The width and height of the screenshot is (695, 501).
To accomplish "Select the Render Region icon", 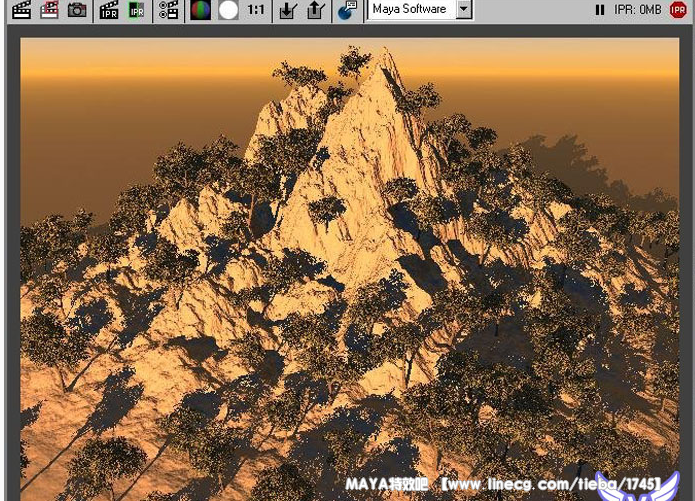I will [49, 10].
